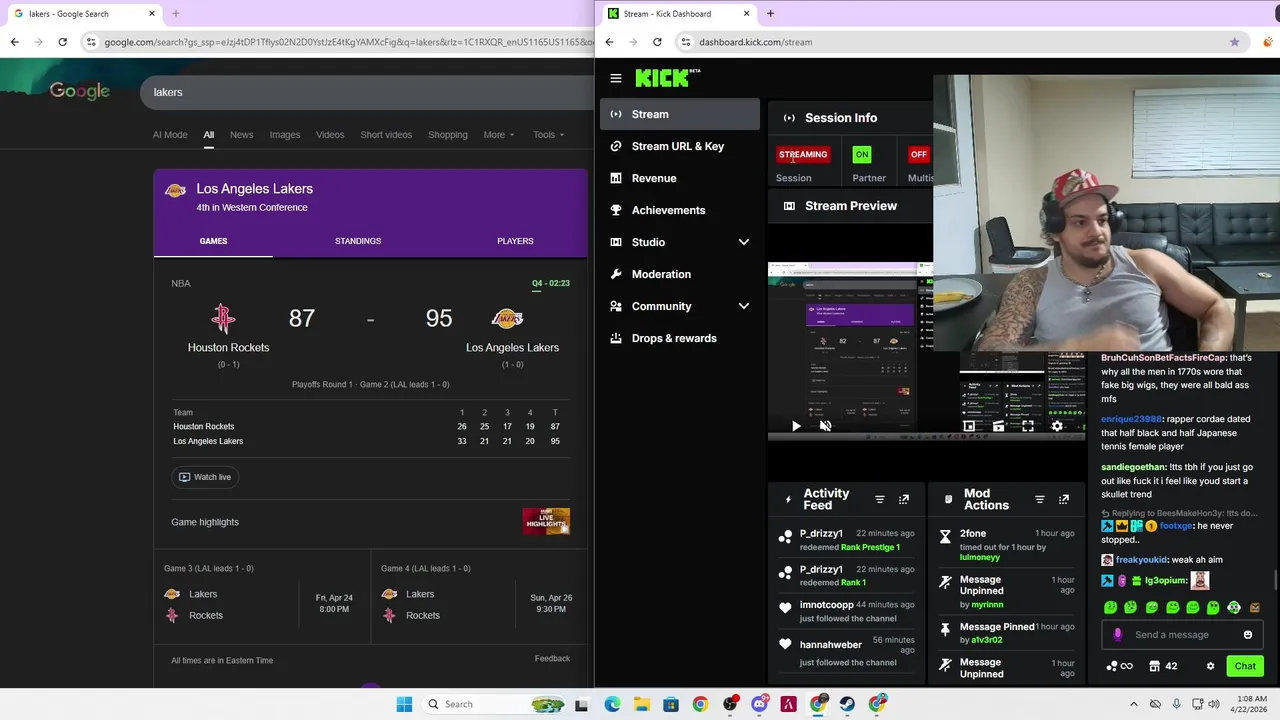The height and width of the screenshot is (720, 1280).
Task: Open Windows Start menu
Action: coord(404,704)
